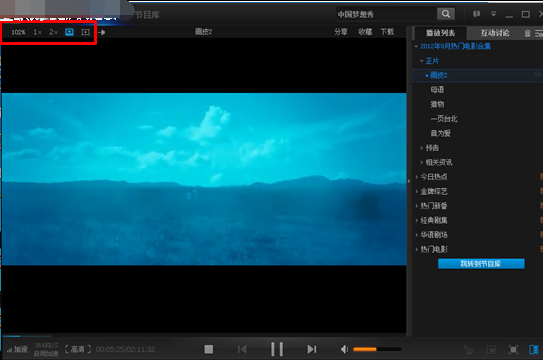Expand the 今日热点 category
Viewport: 543px width, 360px height.
click(x=417, y=177)
